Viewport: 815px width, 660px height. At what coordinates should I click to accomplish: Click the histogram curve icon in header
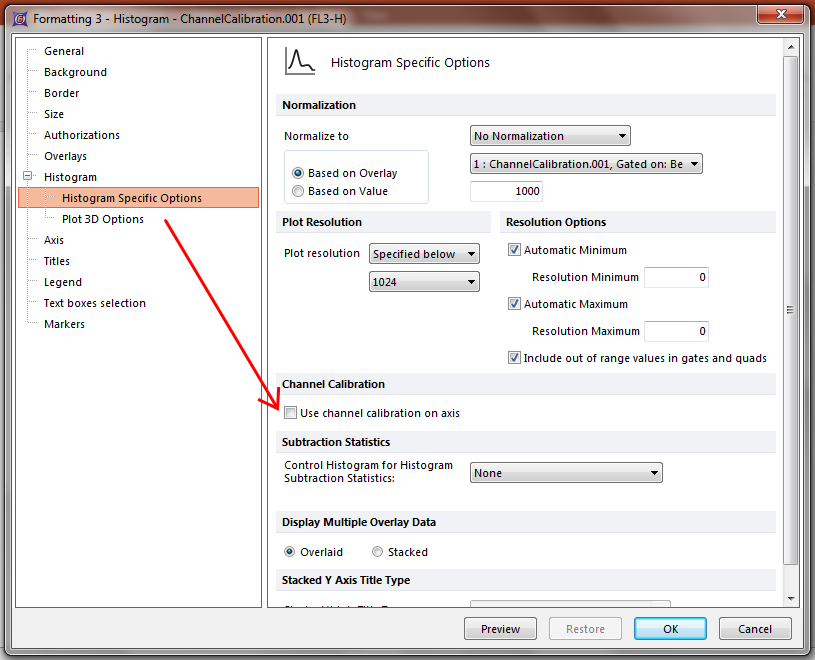(300, 62)
